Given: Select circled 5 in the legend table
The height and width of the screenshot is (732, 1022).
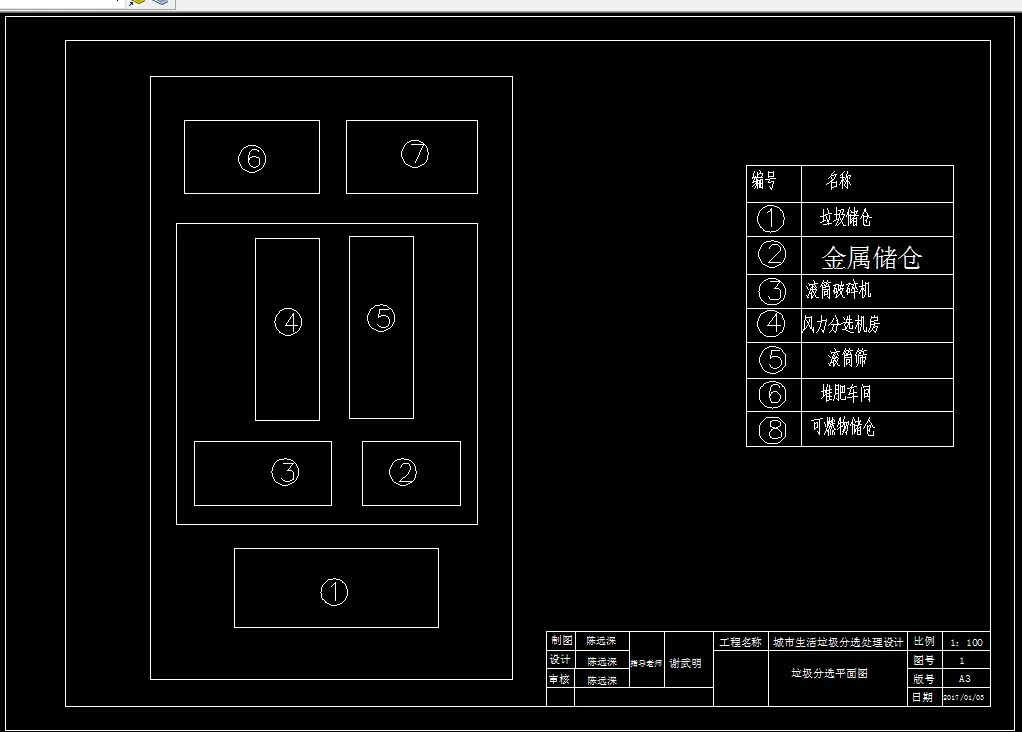Looking at the screenshot, I should 773,359.
